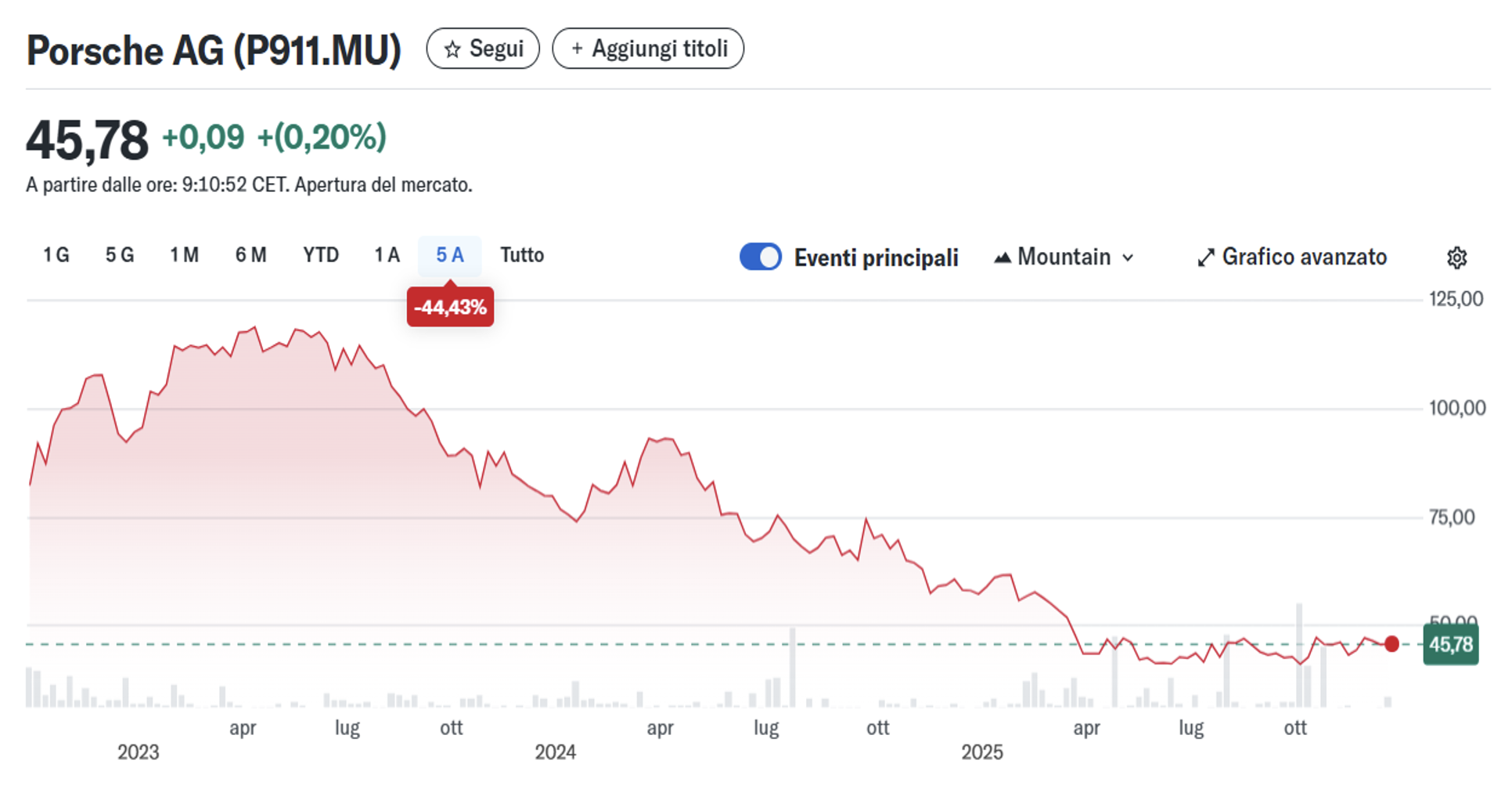Click the Mountain chart type icon
The height and width of the screenshot is (800, 1512).
[x=1002, y=258]
